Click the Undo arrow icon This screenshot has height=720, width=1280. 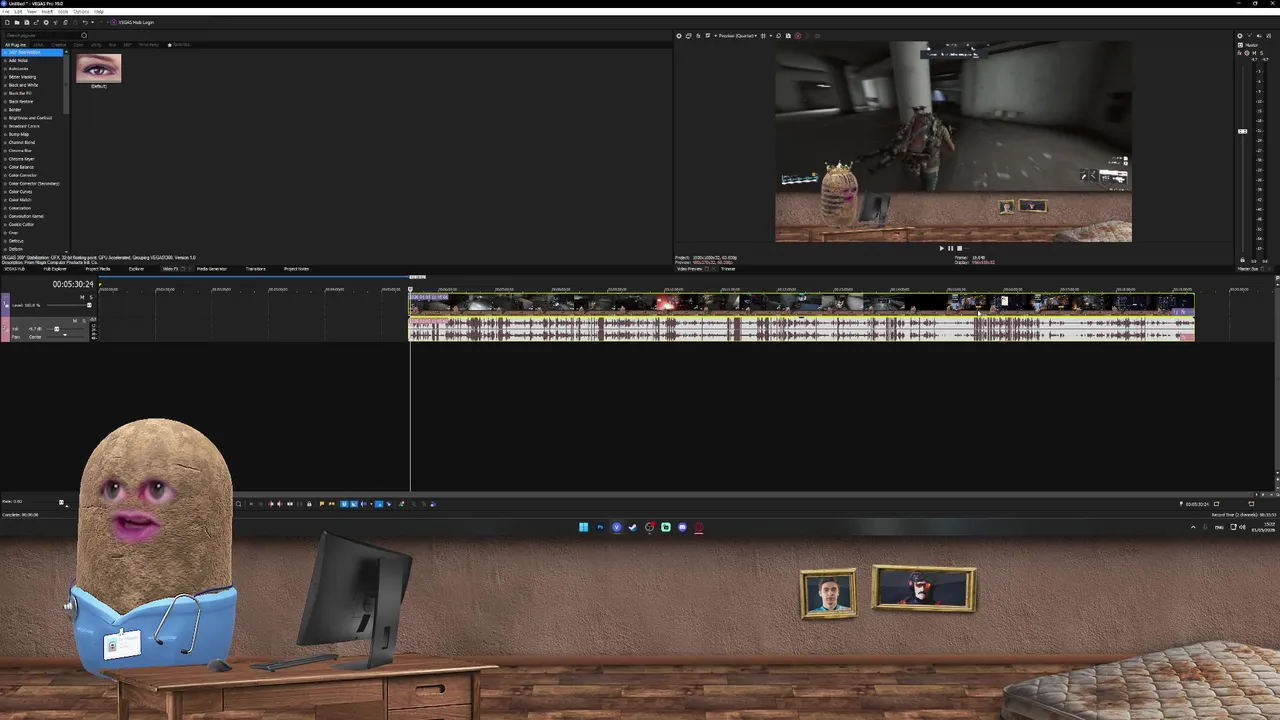point(85,22)
